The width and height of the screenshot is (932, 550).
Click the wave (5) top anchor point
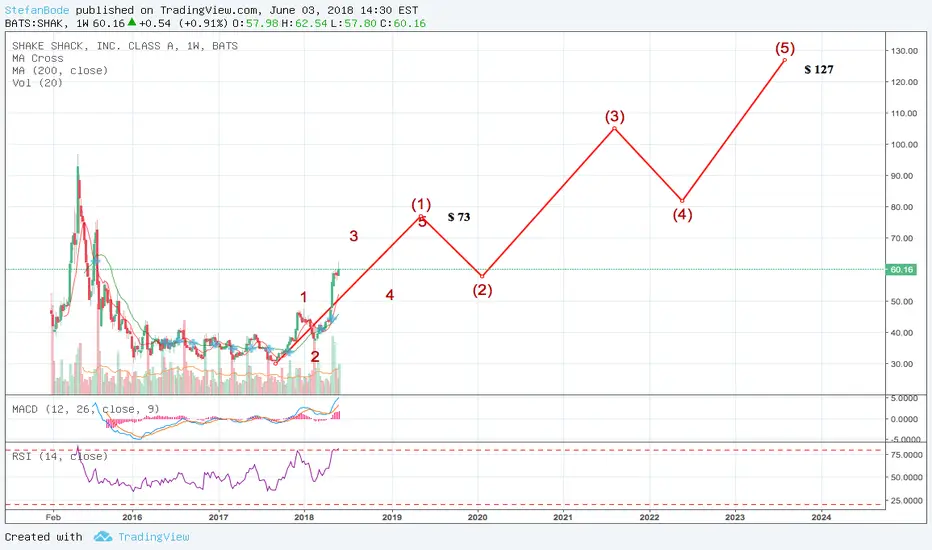[785, 60]
